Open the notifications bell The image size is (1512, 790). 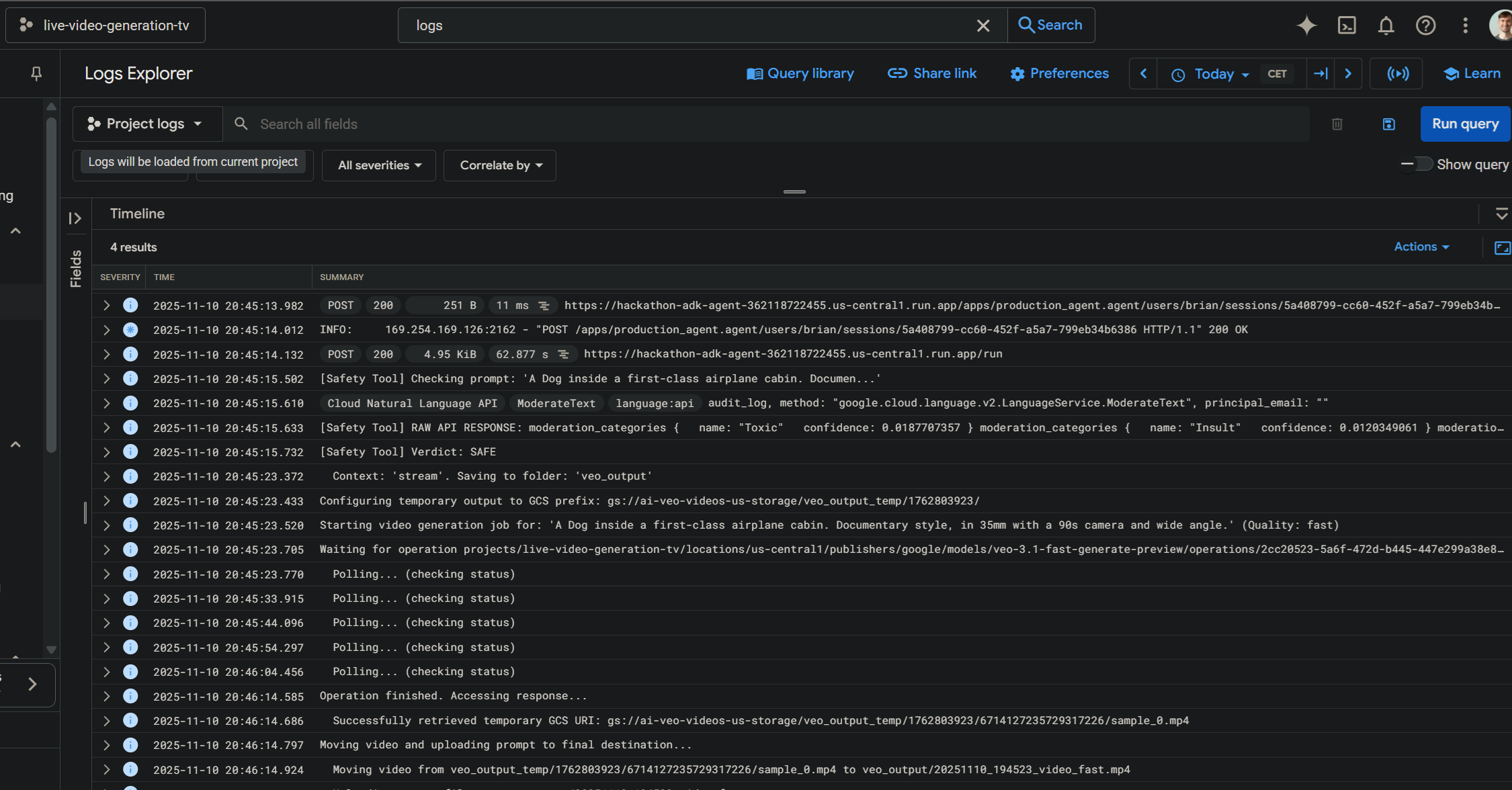1386,26
